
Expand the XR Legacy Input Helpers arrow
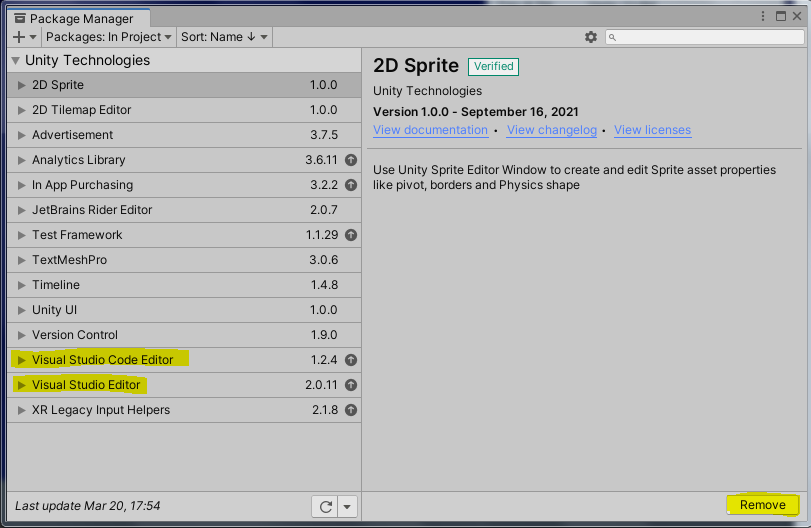click(x=21, y=410)
